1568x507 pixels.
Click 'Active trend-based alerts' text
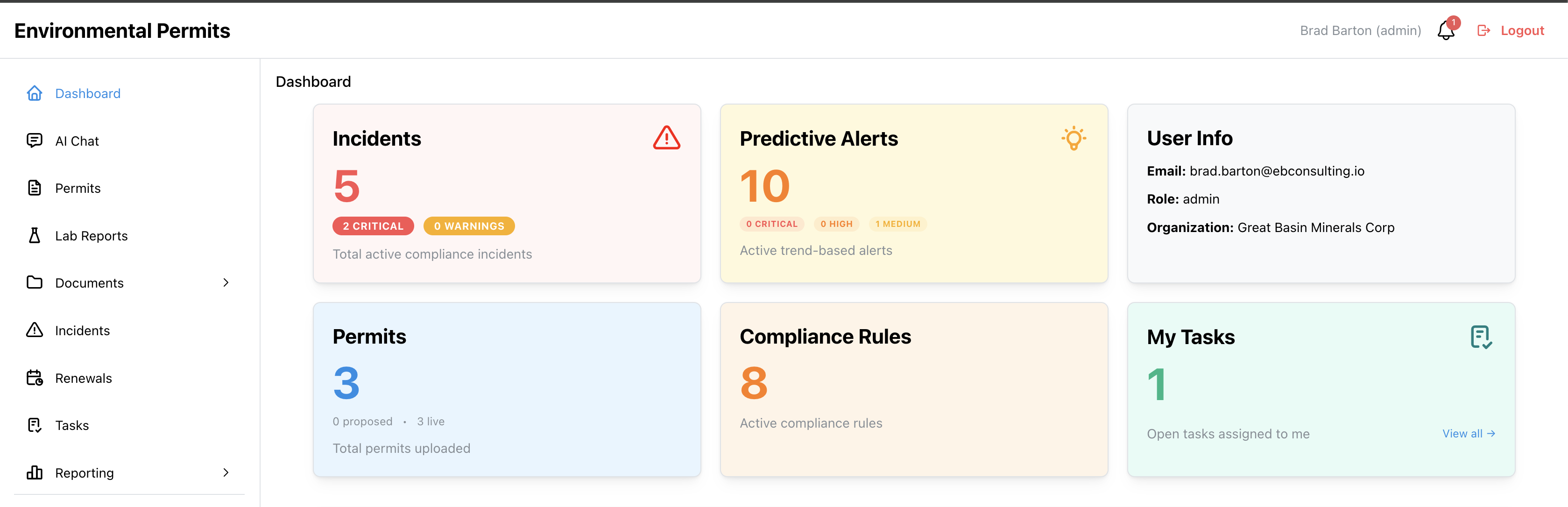coord(816,250)
